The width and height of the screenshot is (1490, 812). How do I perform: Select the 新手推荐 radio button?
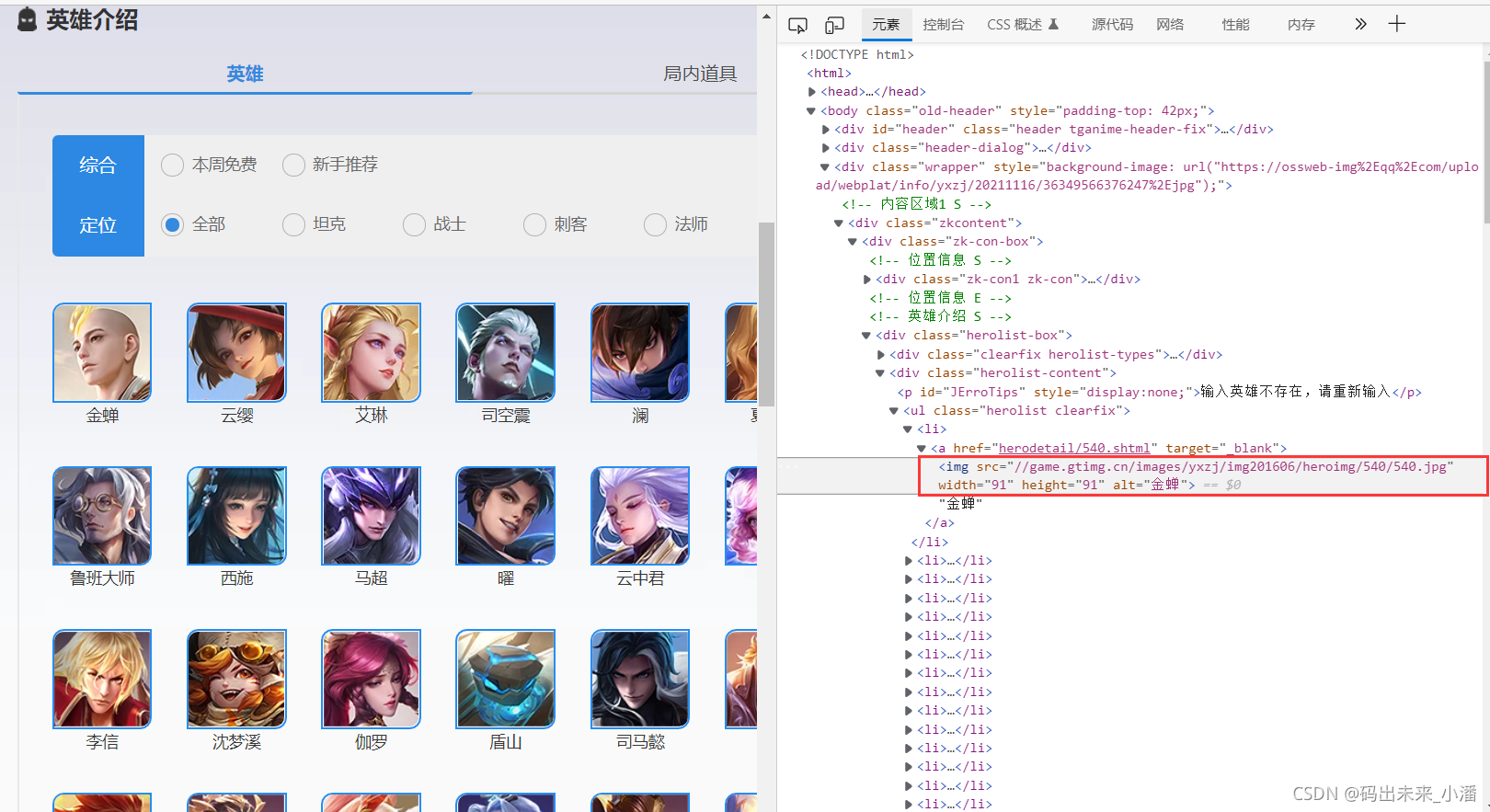(x=293, y=165)
